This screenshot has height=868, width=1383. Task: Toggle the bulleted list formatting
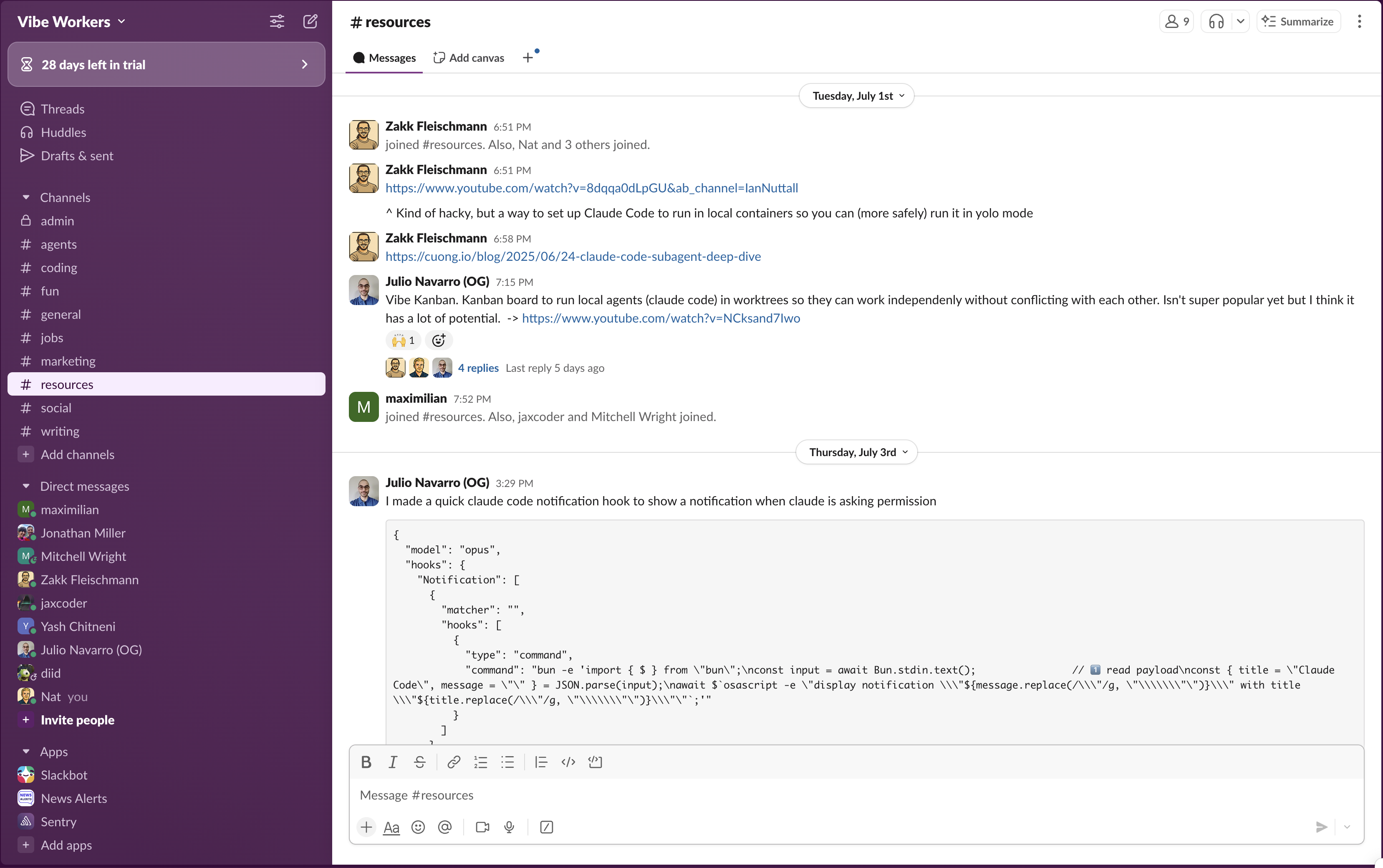point(507,762)
